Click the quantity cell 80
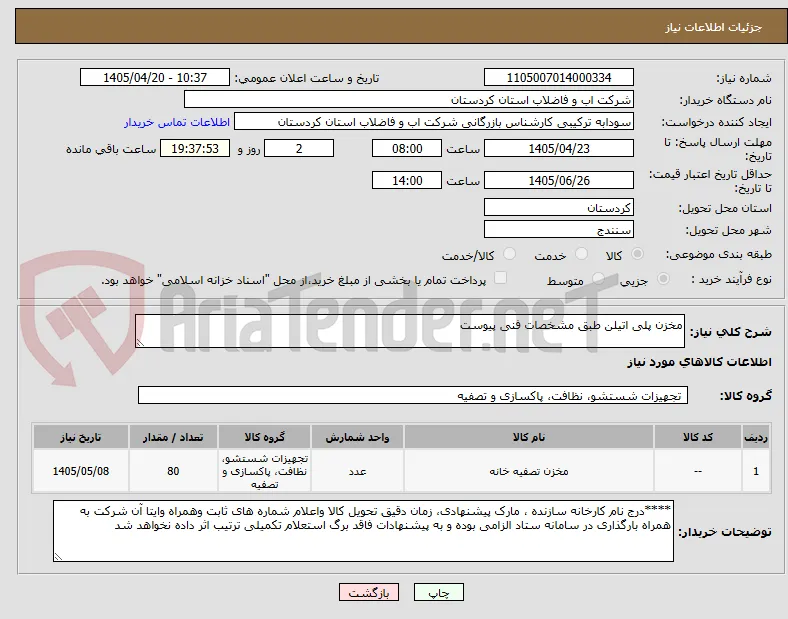The image size is (788, 619). pos(173,471)
